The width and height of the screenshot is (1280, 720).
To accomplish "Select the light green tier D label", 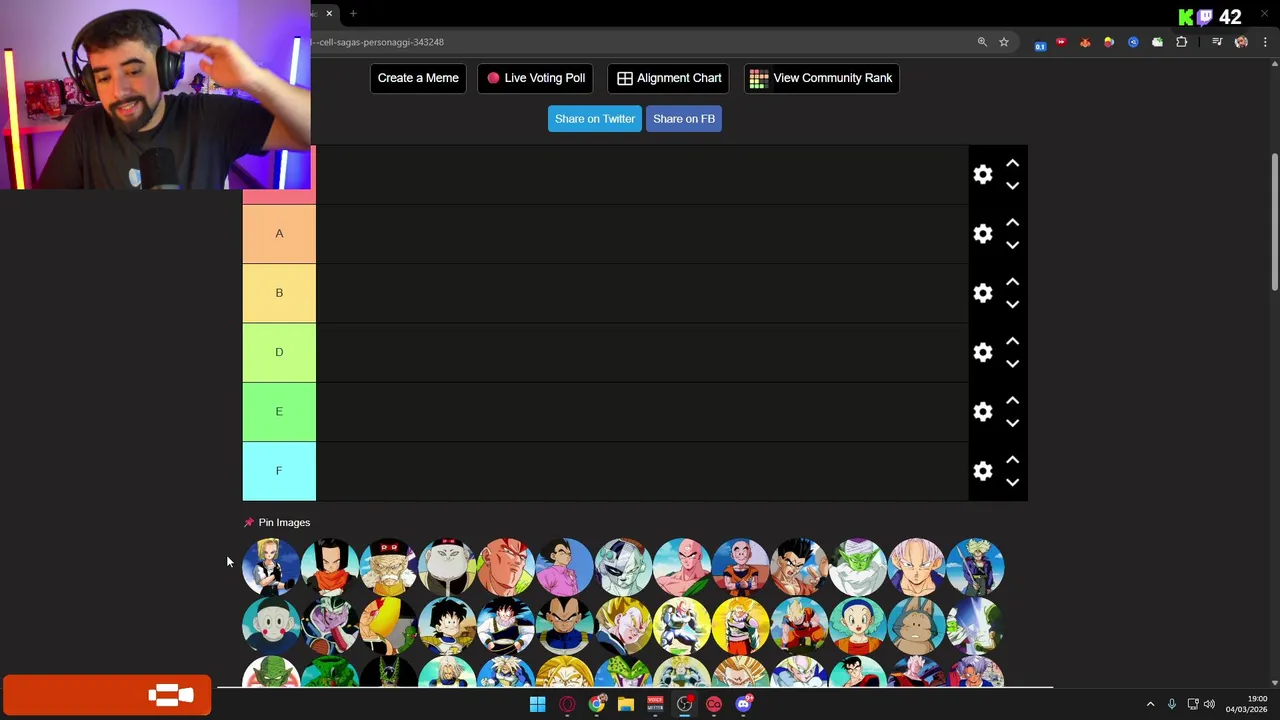I will coord(279,352).
